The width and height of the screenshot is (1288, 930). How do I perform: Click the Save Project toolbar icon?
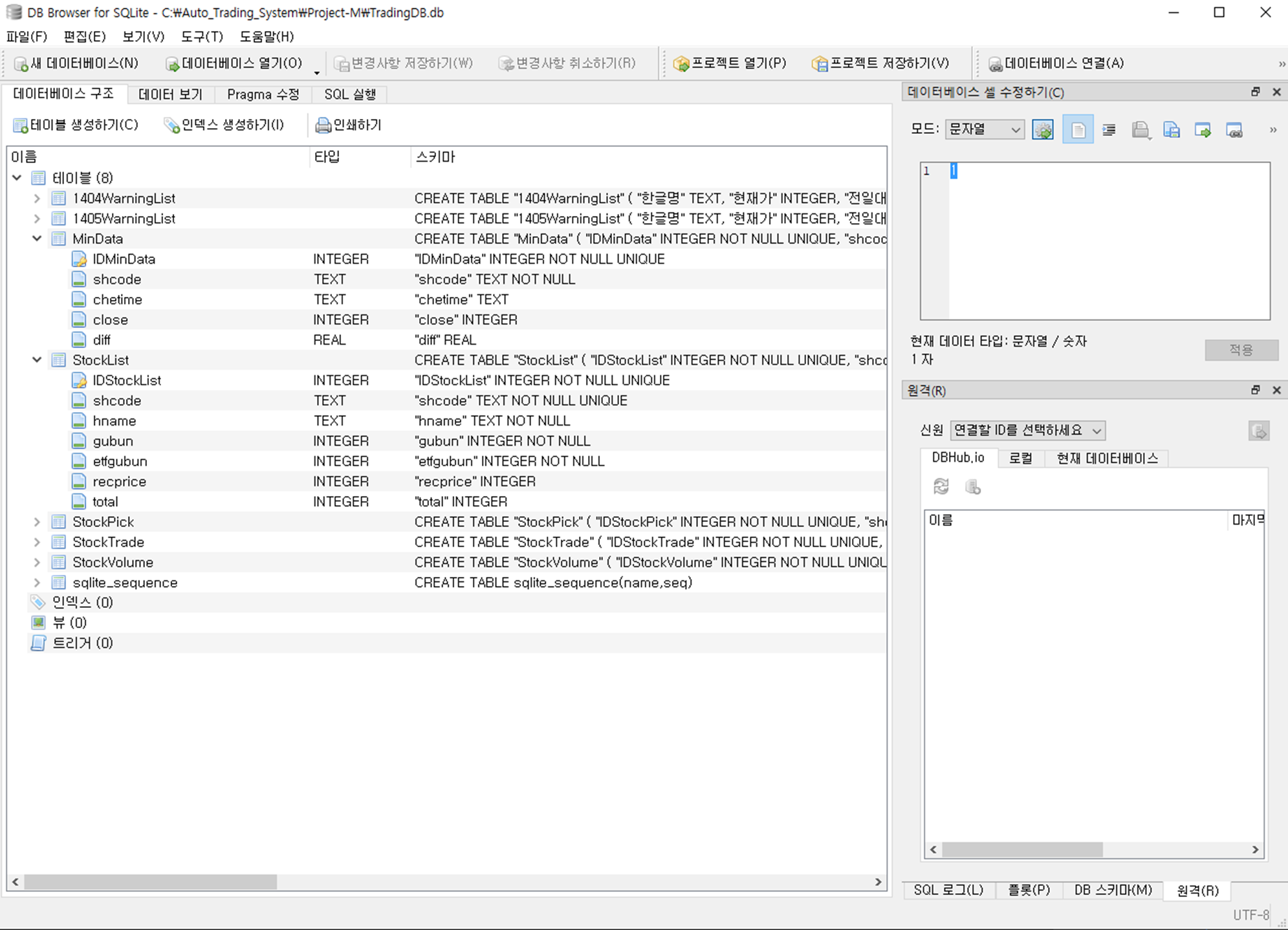[819, 64]
